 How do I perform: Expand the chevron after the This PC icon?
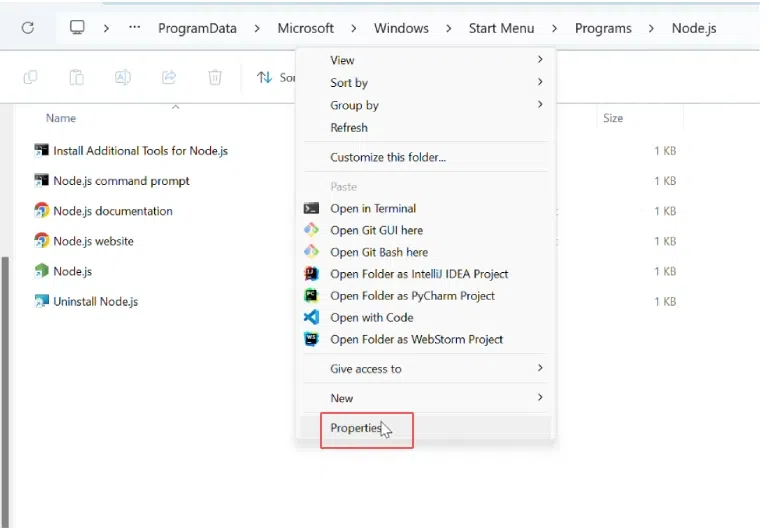coord(106,28)
